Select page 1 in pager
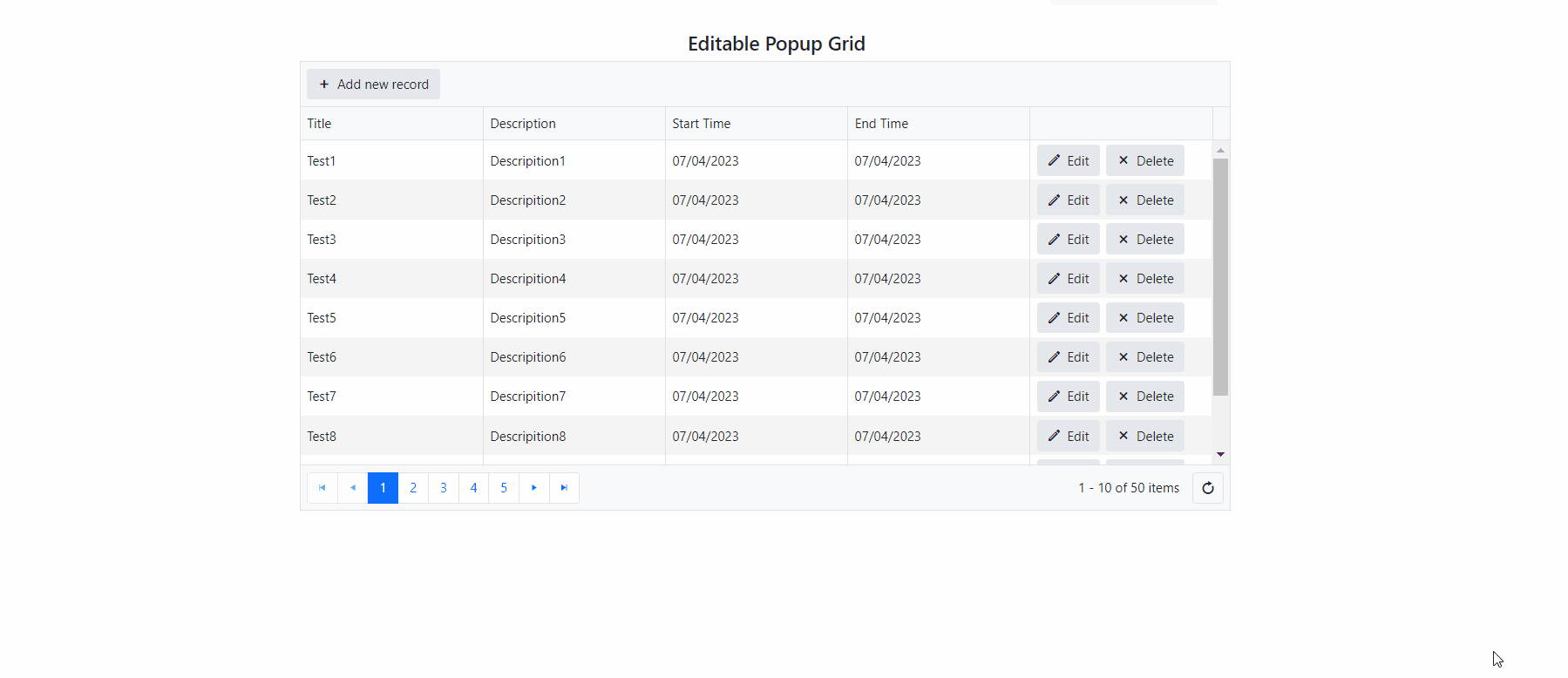1568x678 pixels. coord(383,488)
